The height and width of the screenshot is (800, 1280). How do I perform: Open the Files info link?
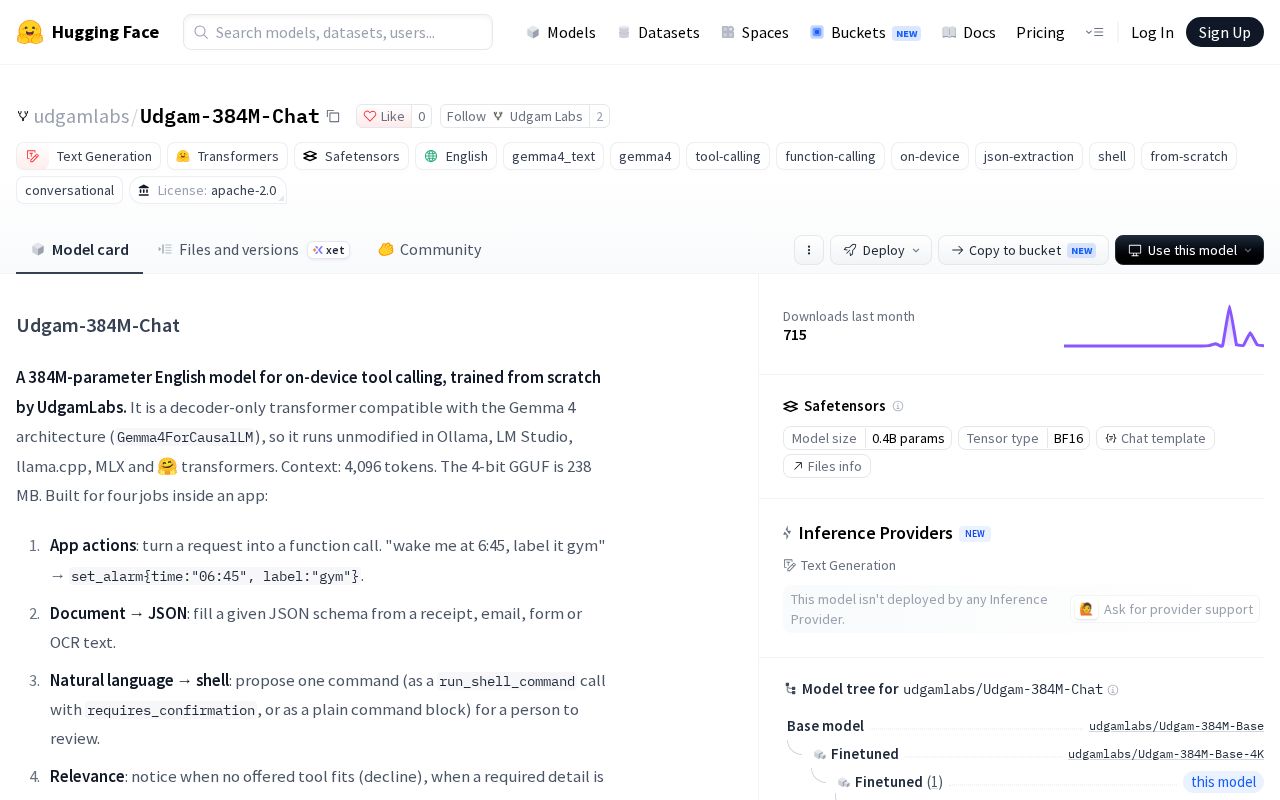(x=827, y=466)
